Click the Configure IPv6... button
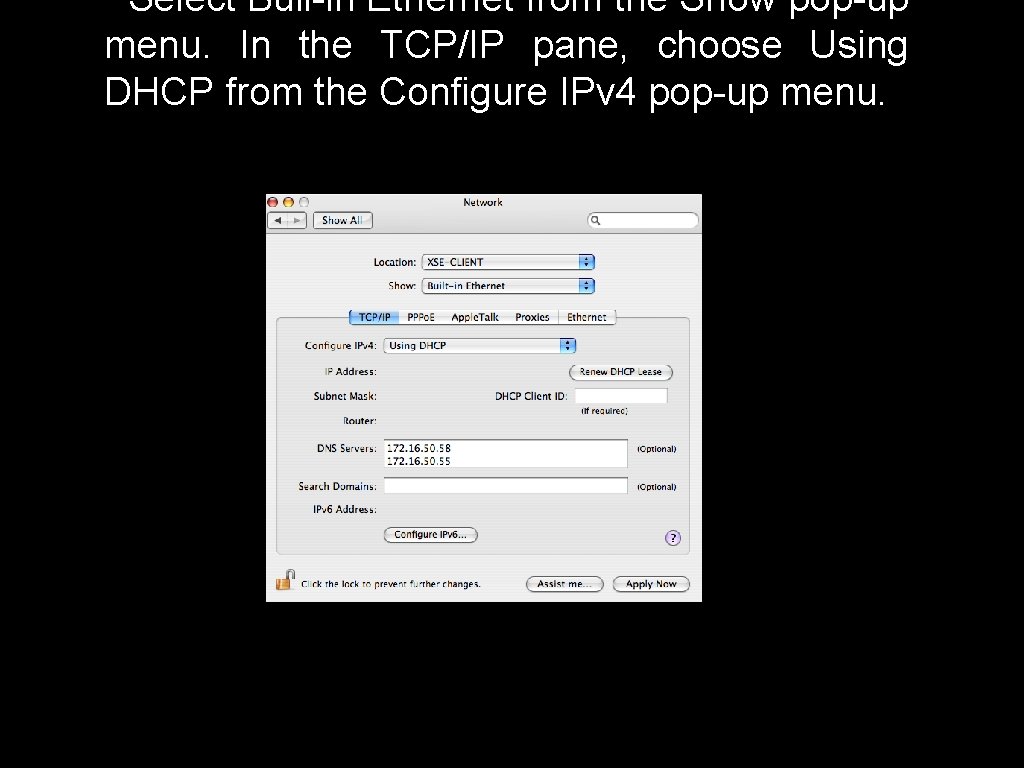The image size is (1024, 768). pos(430,535)
